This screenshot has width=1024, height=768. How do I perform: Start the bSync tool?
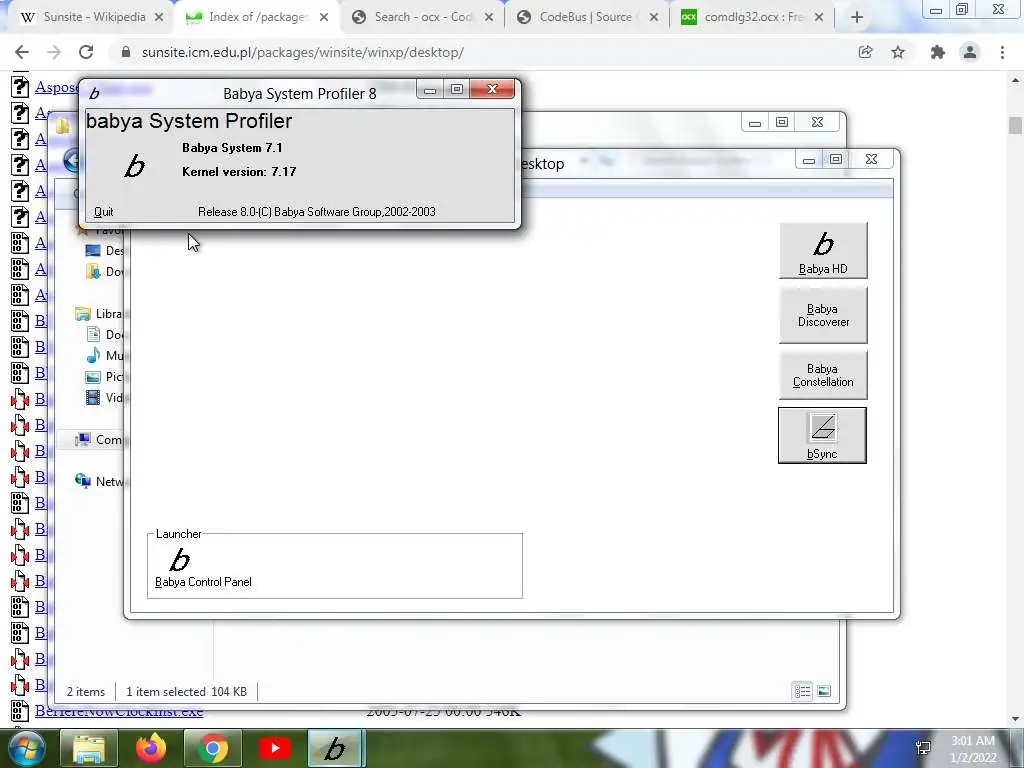coord(822,436)
